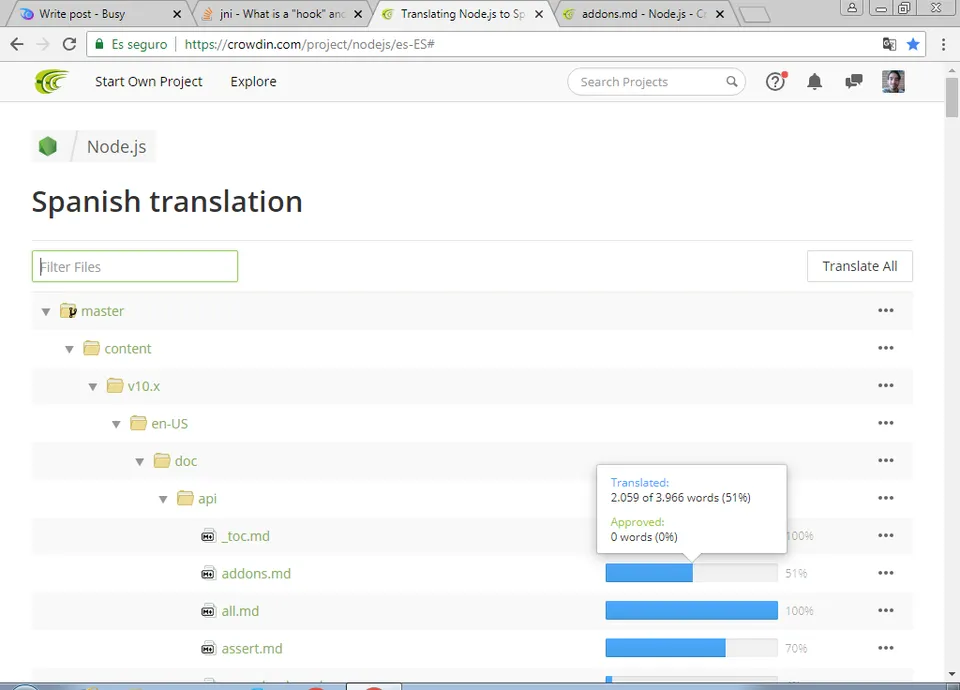Collapse the en-US folder arrow
The image size is (960, 690).
116,424
